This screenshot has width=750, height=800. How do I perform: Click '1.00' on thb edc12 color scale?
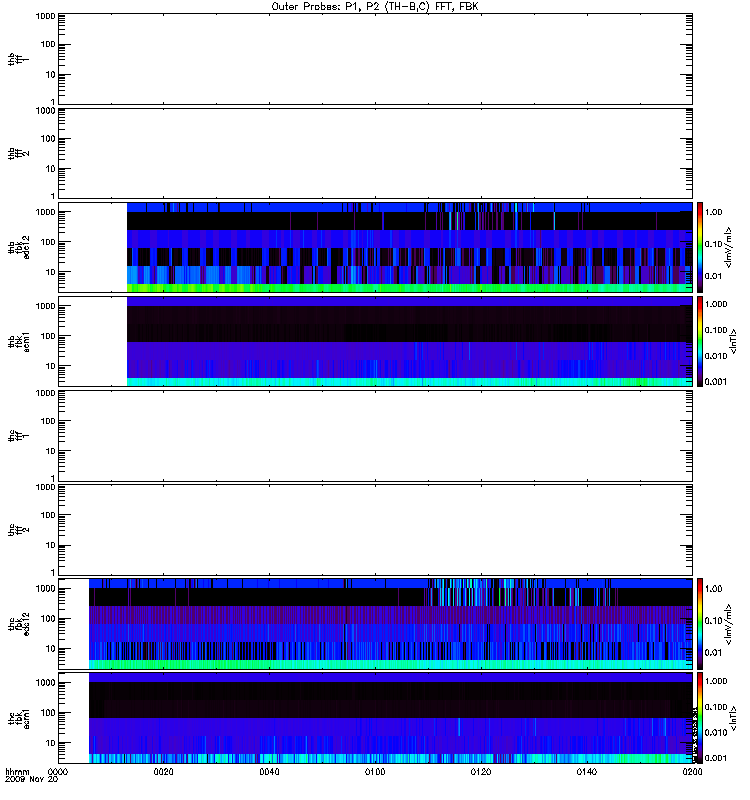[713, 212]
